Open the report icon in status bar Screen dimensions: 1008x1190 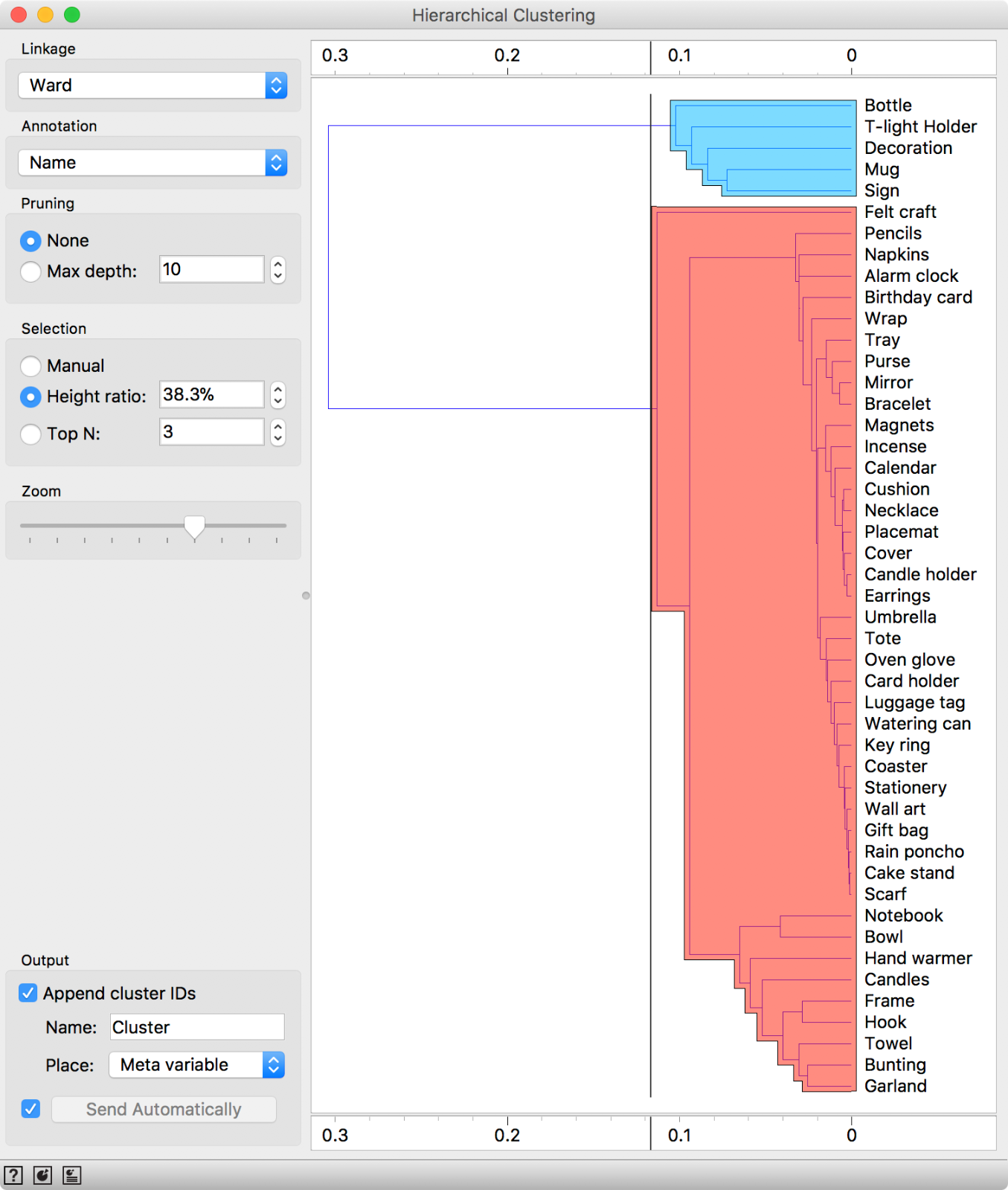[x=71, y=1175]
